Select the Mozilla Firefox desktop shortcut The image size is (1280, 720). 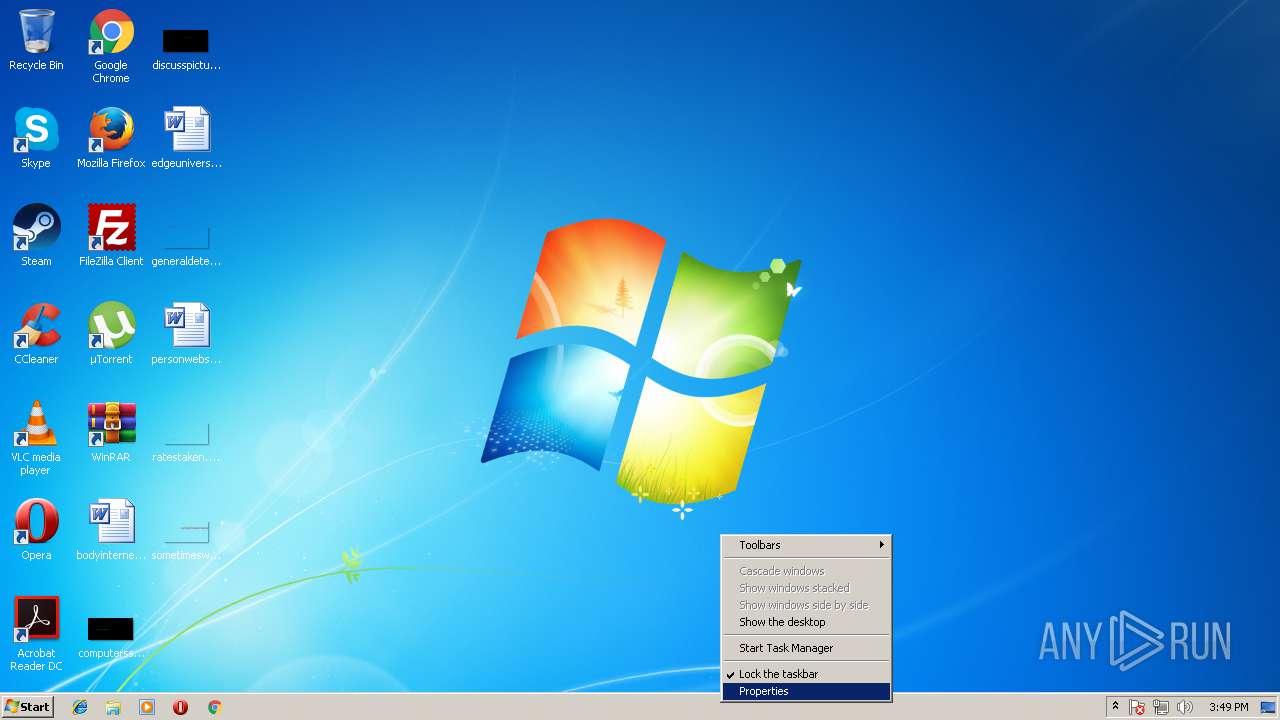click(x=111, y=138)
